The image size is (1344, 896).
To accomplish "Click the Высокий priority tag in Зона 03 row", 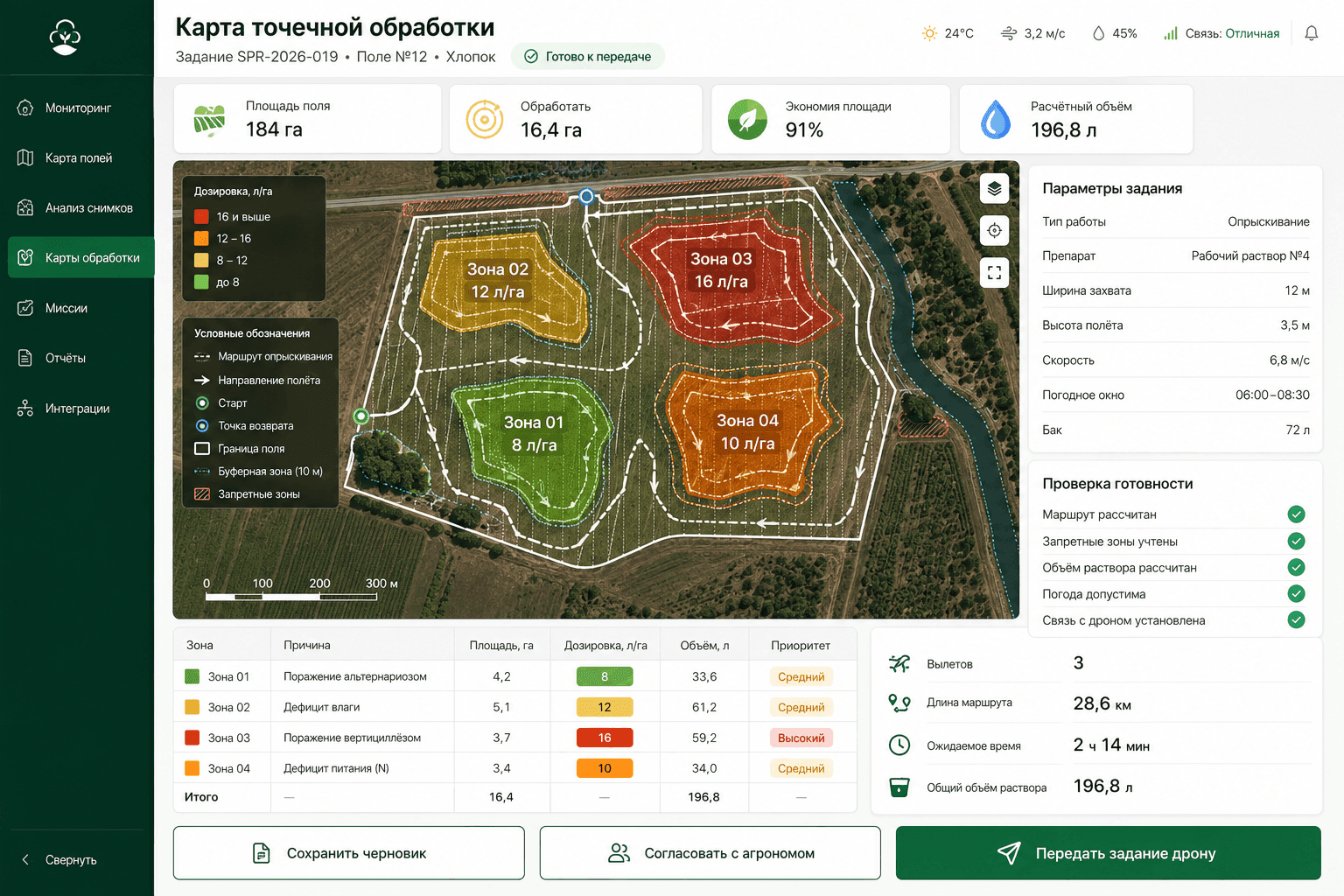I will (801, 738).
